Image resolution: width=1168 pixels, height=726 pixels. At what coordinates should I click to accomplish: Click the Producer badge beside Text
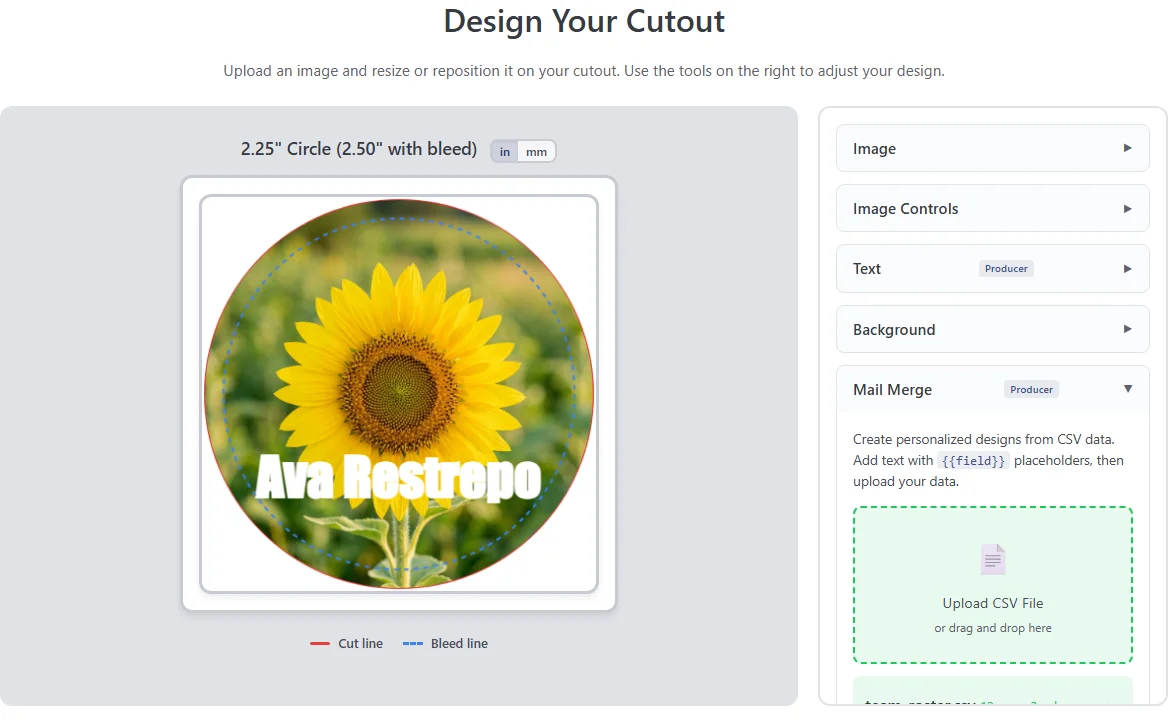tap(1006, 269)
